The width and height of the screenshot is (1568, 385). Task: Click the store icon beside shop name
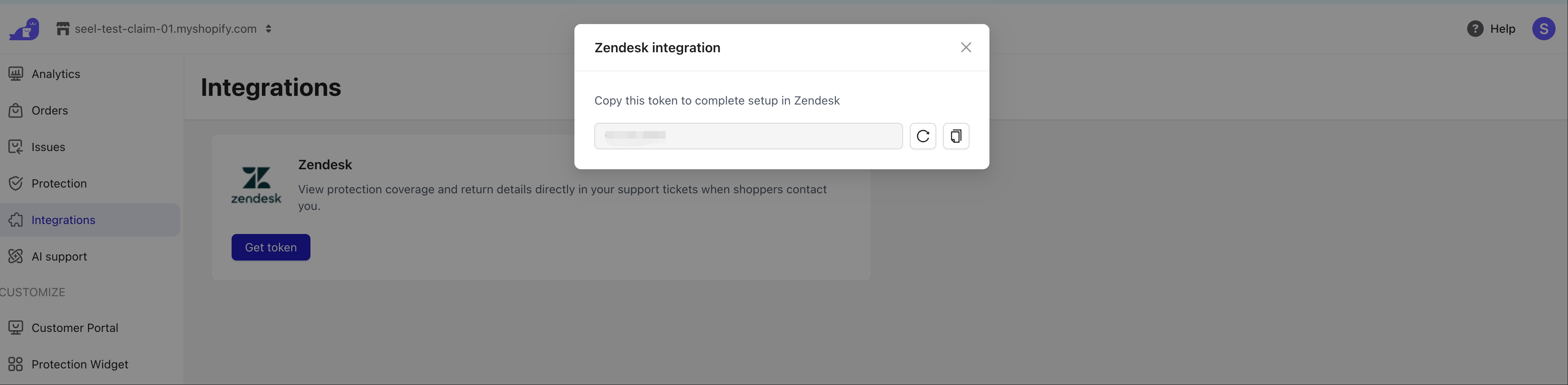63,29
